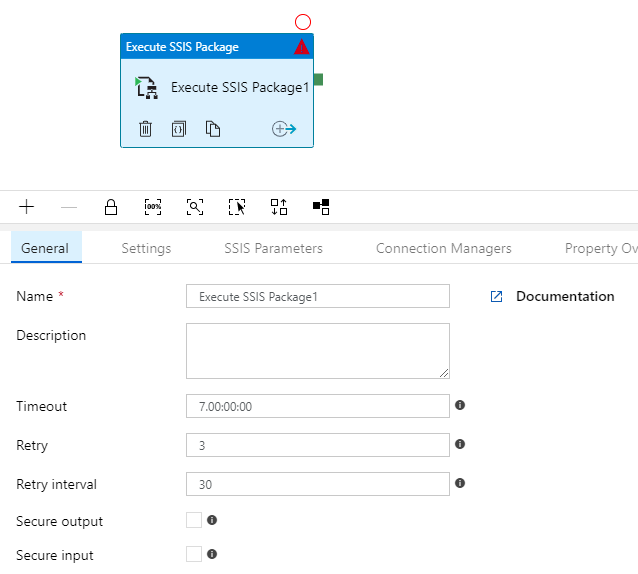
Task: Zoom in canvas with plus icon
Action: pyautogui.click(x=26, y=207)
